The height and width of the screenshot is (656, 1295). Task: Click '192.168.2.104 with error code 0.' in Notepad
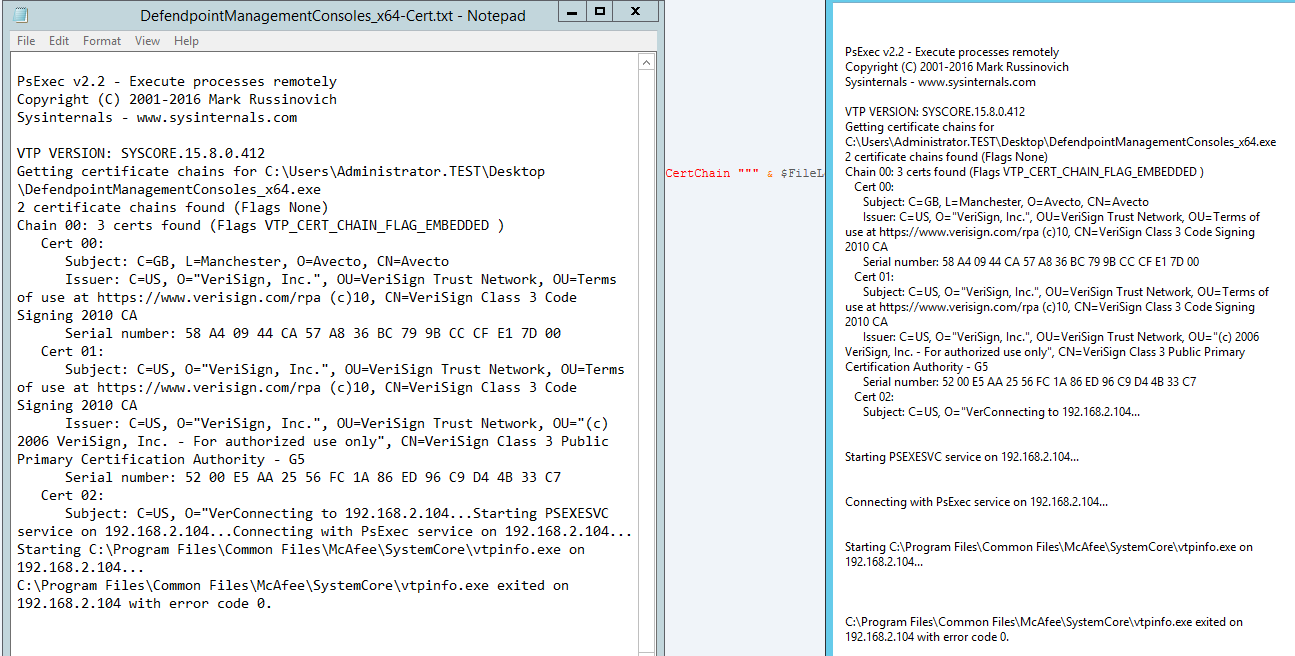(145, 604)
